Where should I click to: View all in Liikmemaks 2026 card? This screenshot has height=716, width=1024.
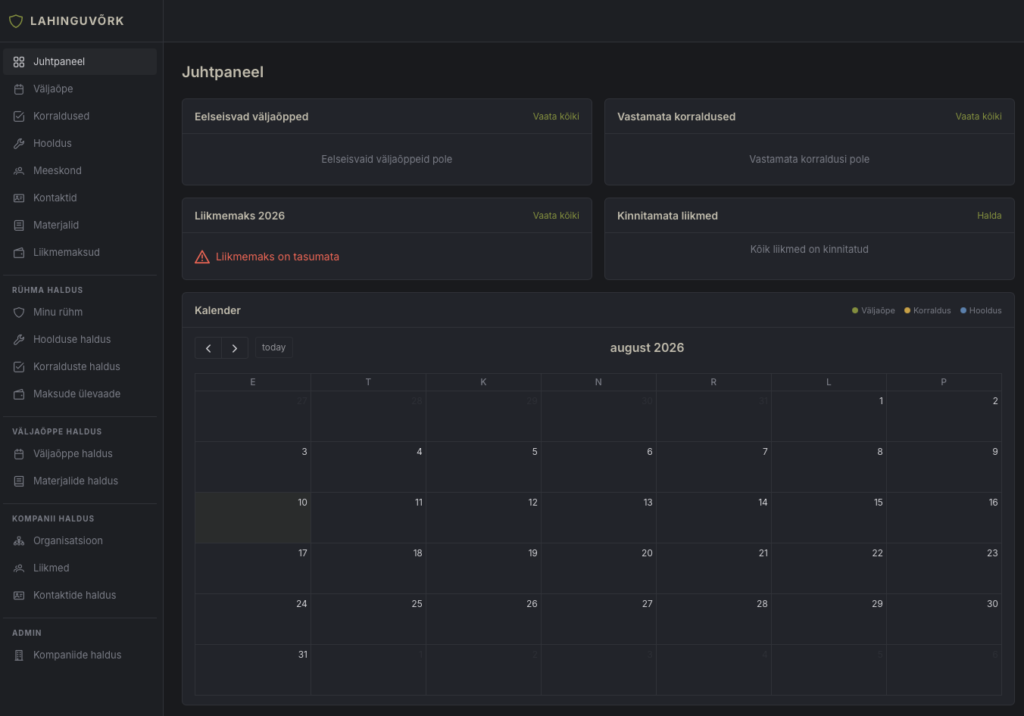pyautogui.click(x=556, y=216)
